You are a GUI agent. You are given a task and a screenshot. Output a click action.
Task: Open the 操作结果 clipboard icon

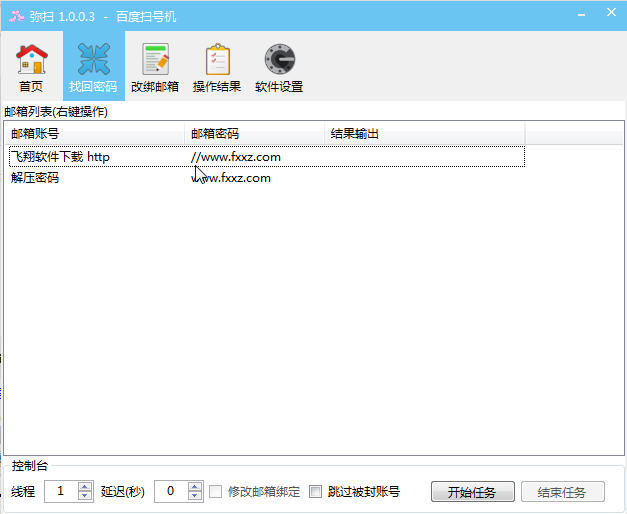coord(218,60)
